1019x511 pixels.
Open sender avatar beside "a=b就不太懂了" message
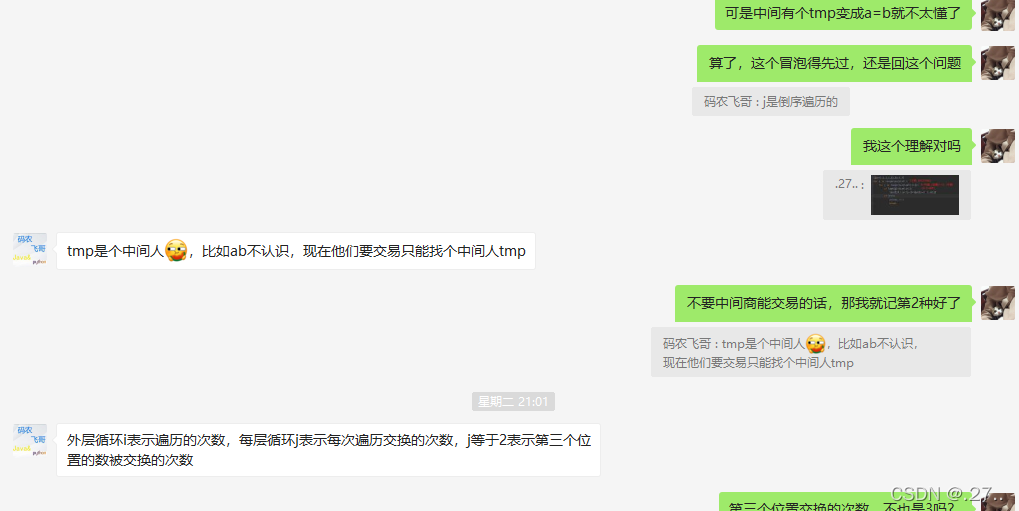click(998, 13)
